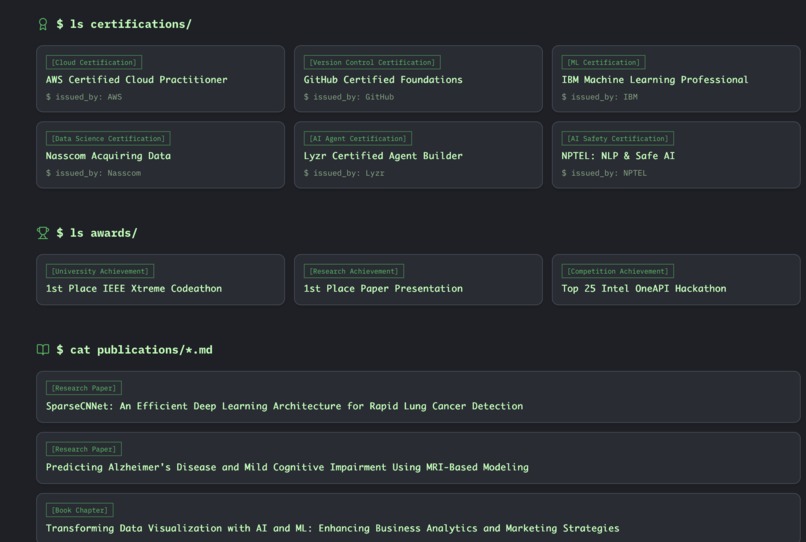Screen dimensions: 806x542
Task: Click the [Version Control Certification] tag
Action: [x=372, y=62]
